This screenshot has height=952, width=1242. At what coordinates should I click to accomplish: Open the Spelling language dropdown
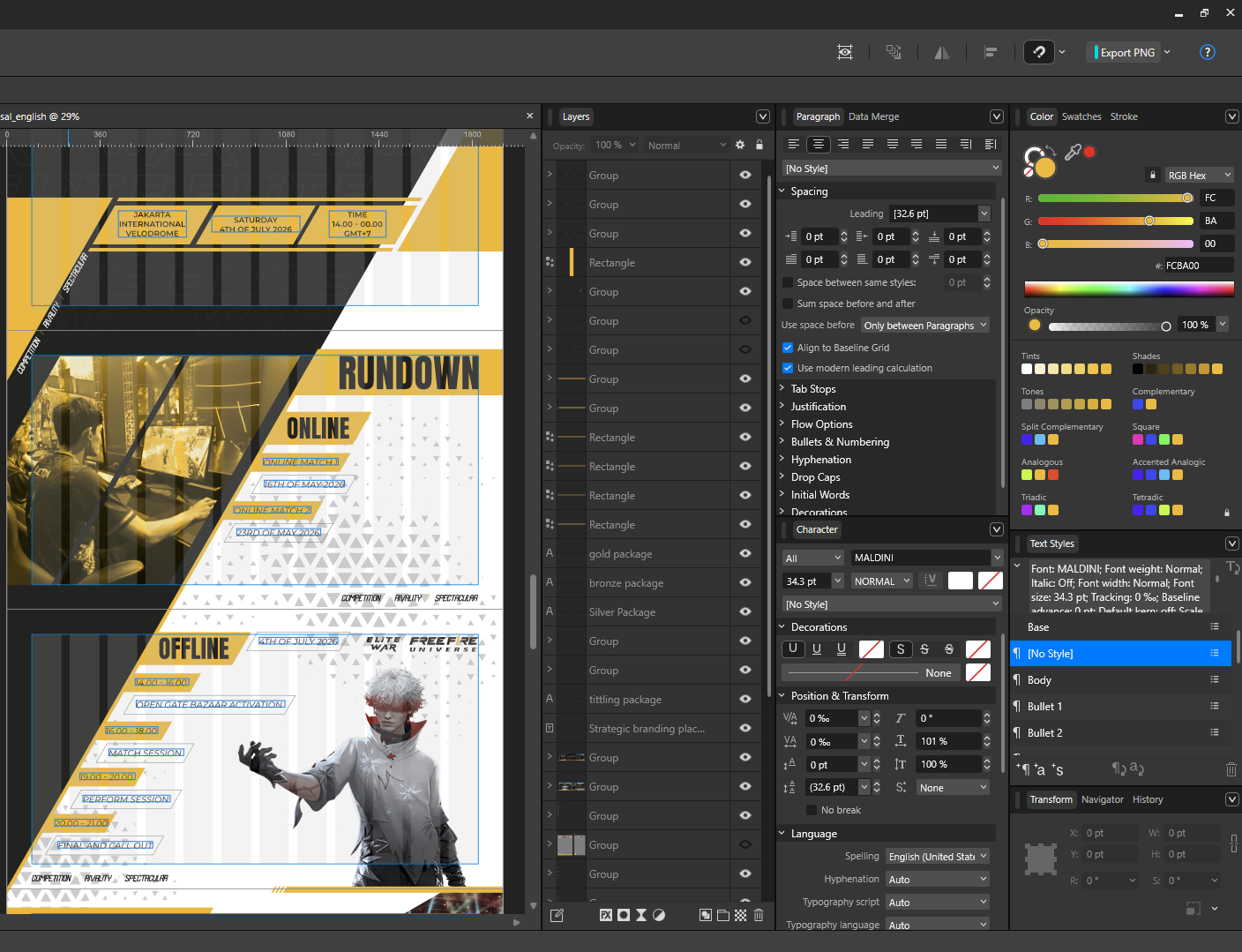(937, 856)
